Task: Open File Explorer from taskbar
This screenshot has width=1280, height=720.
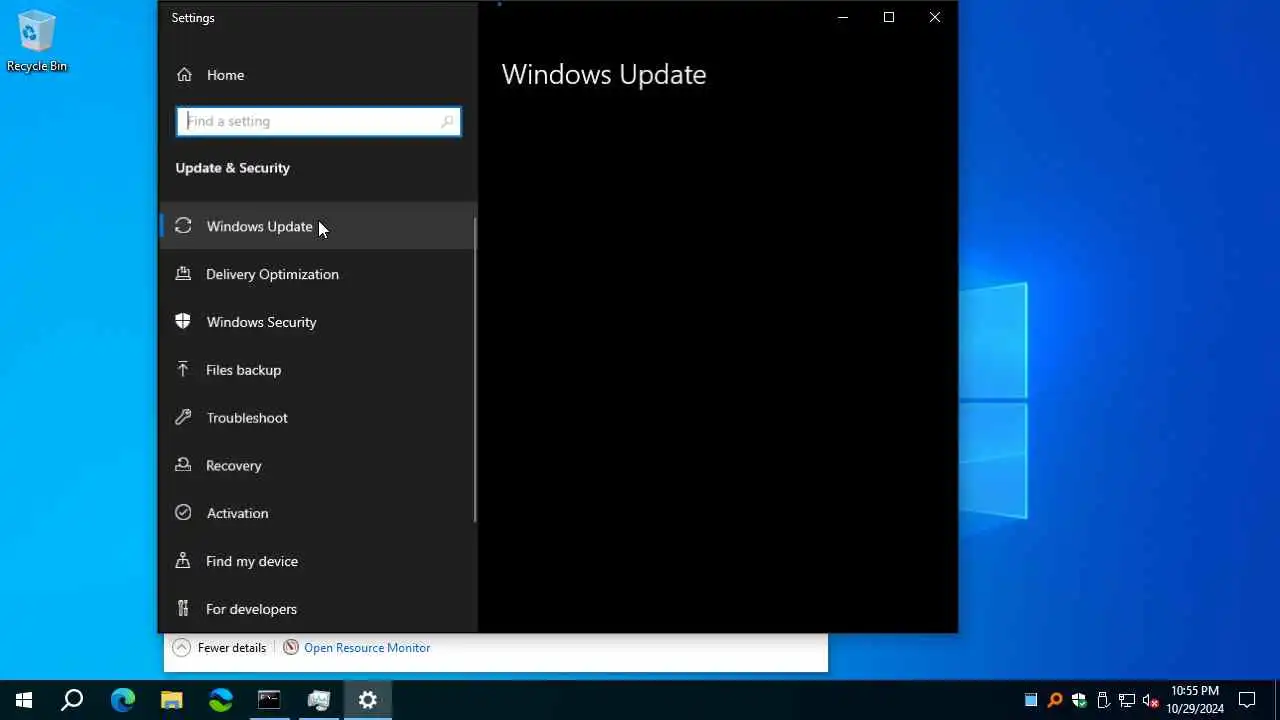Action: [172, 700]
